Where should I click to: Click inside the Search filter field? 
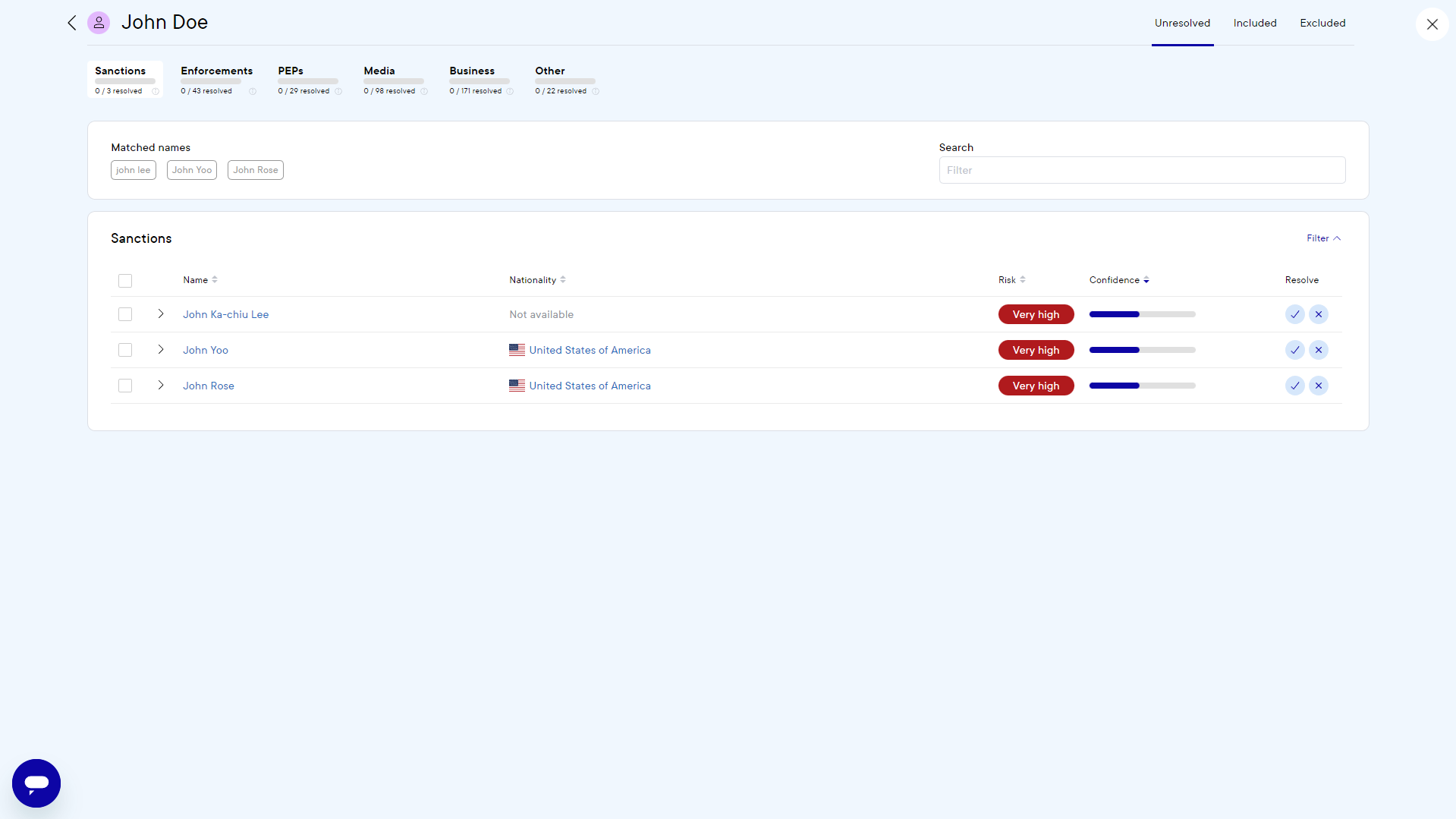click(x=1142, y=170)
